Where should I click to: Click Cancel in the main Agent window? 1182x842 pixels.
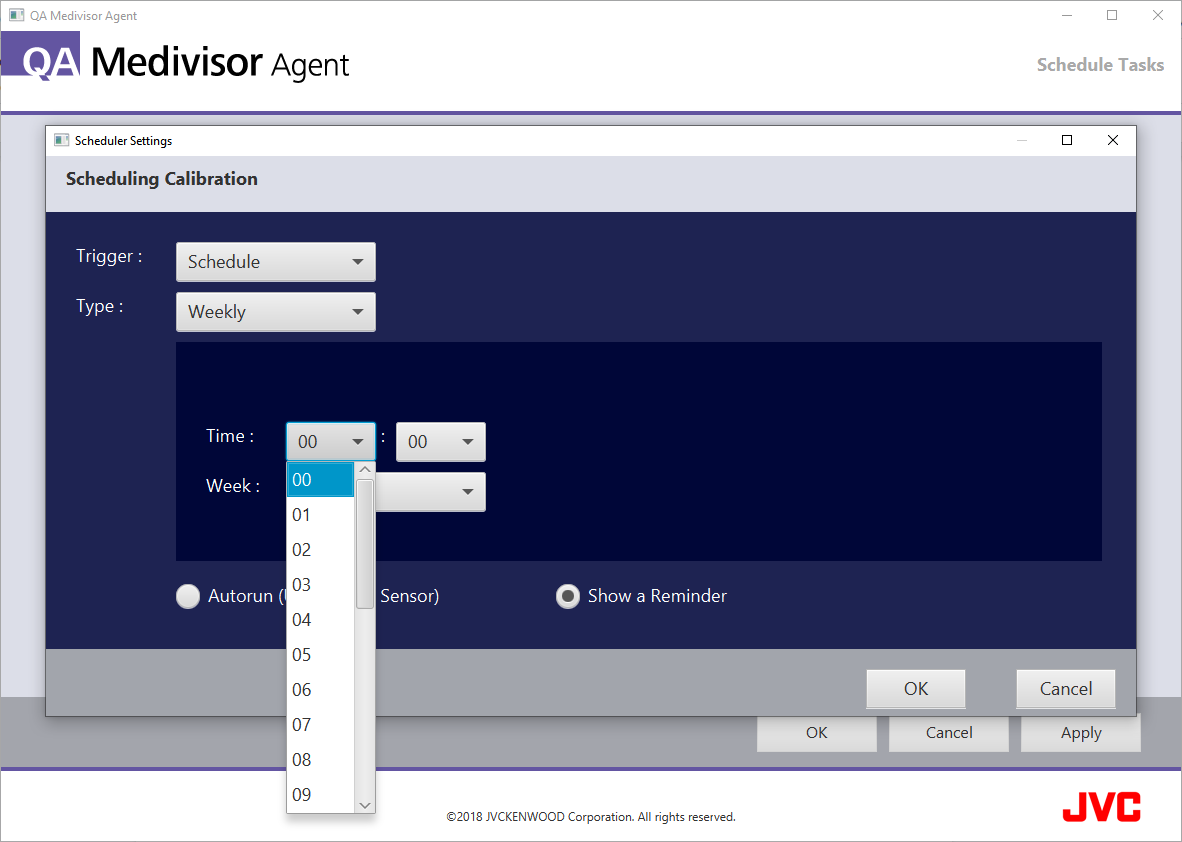coord(949,733)
